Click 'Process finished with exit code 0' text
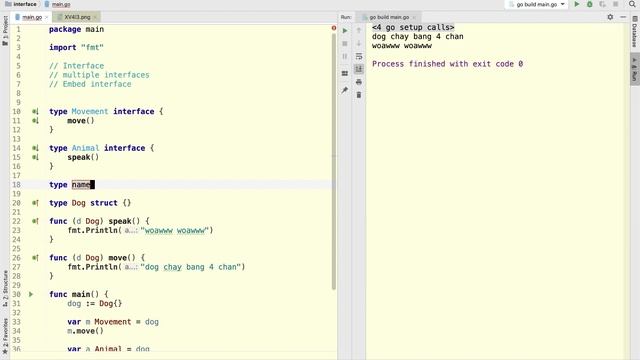 [447, 64]
